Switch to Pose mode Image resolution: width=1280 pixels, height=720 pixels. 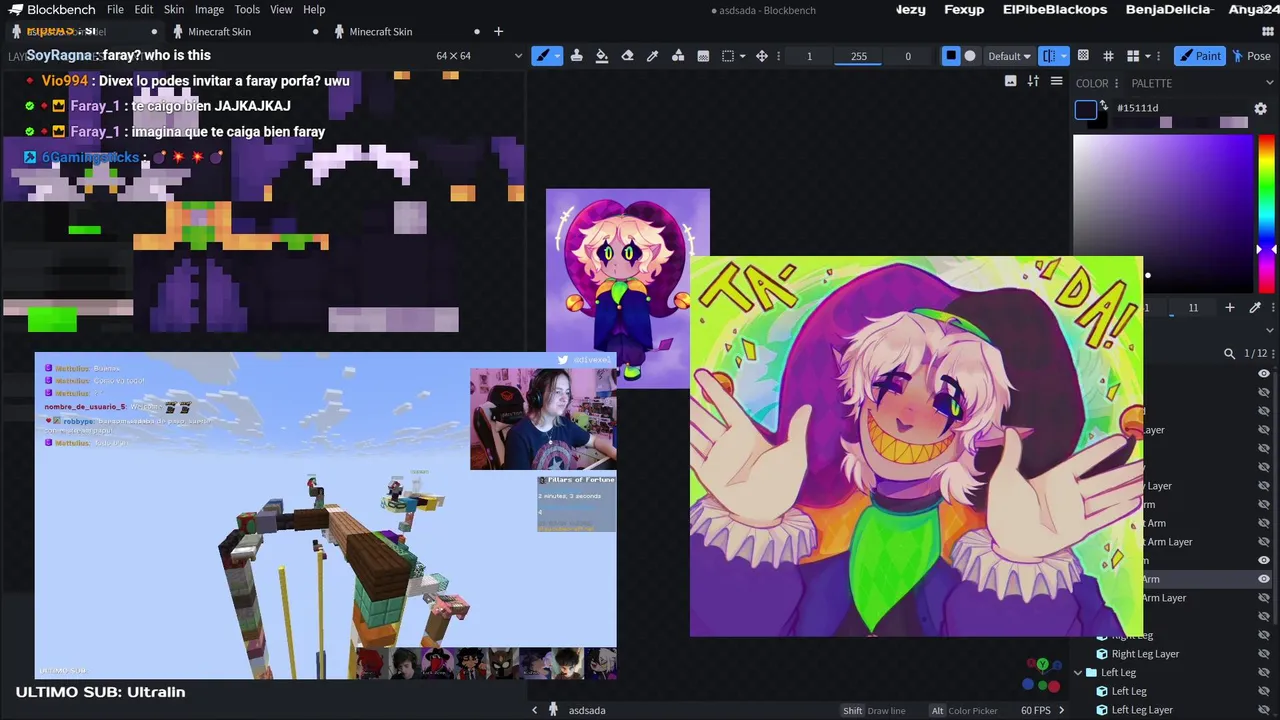click(x=1252, y=56)
